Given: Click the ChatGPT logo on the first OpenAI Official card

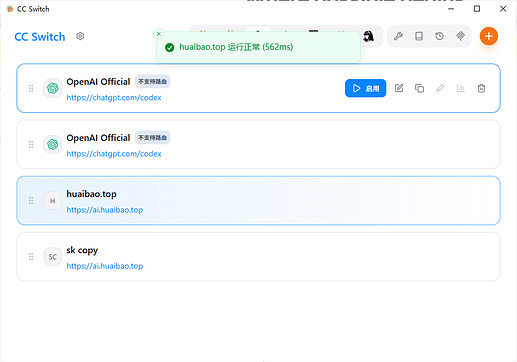Looking at the screenshot, I should (x=53, y=88).
